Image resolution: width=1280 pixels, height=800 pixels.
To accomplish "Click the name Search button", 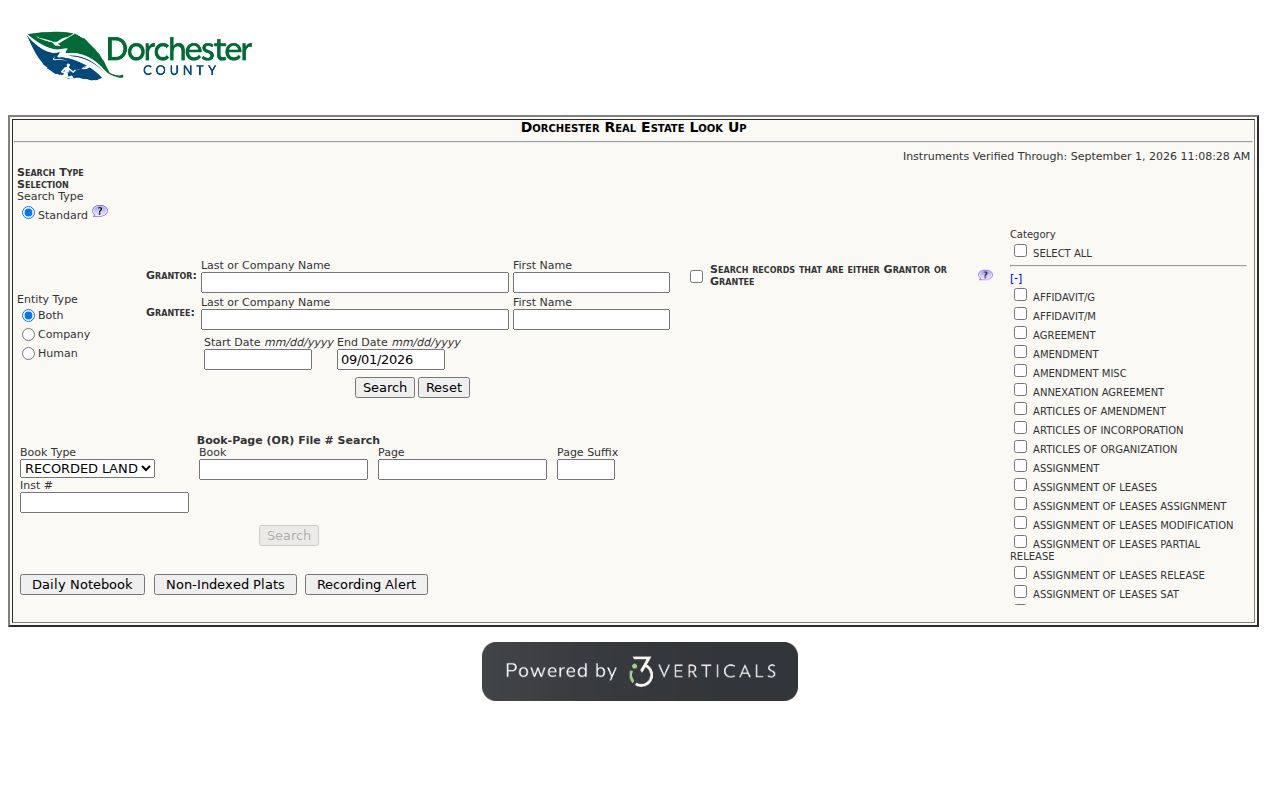I will point(385,387).
